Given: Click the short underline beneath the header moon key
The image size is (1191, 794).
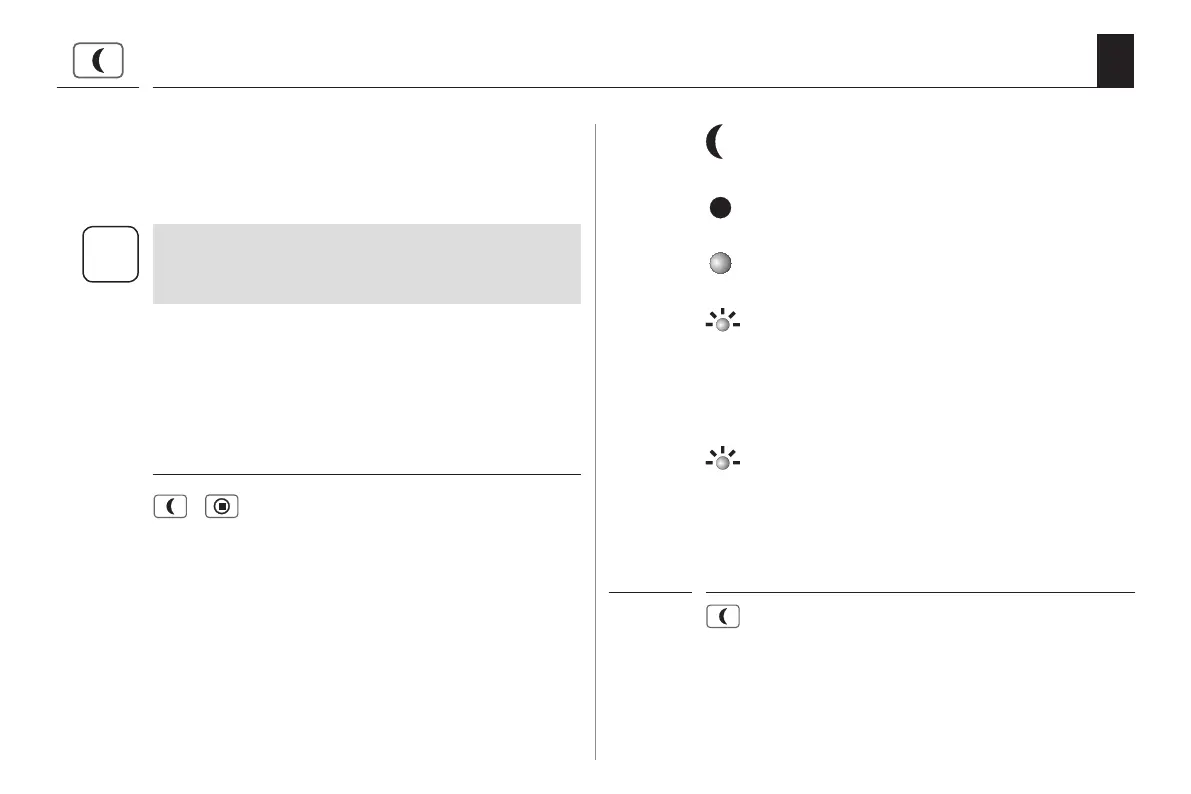Looking at the screenshot, I should (98, 87).
